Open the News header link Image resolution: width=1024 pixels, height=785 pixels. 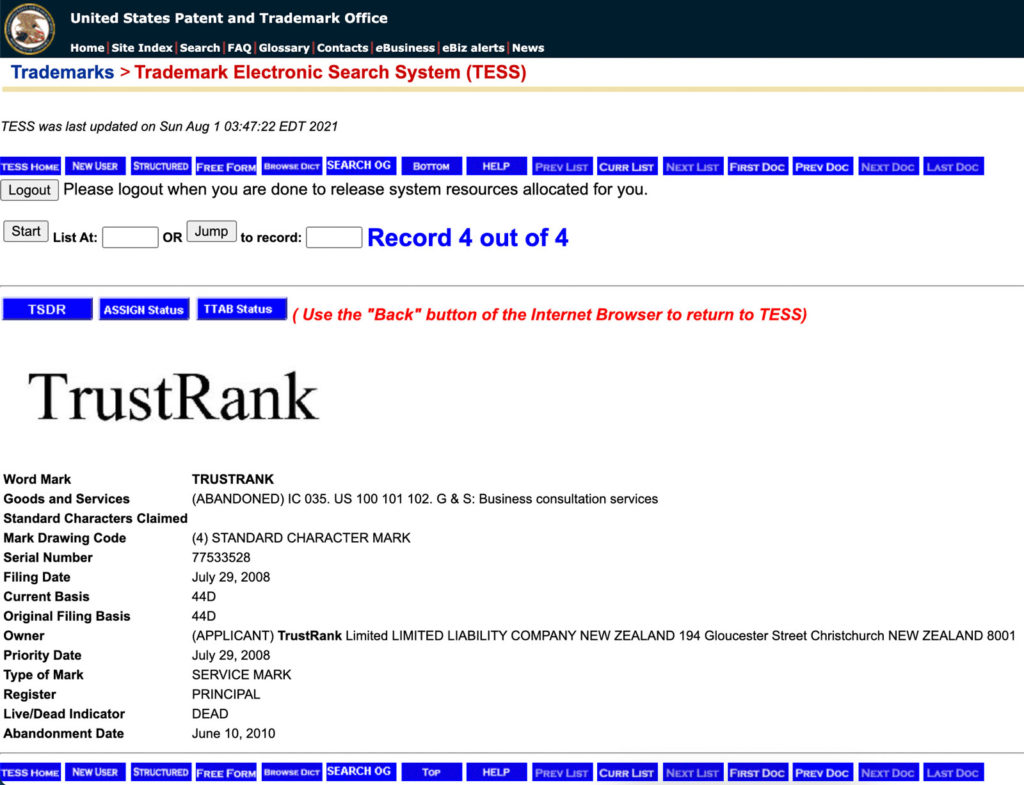(x=528, y=48)
